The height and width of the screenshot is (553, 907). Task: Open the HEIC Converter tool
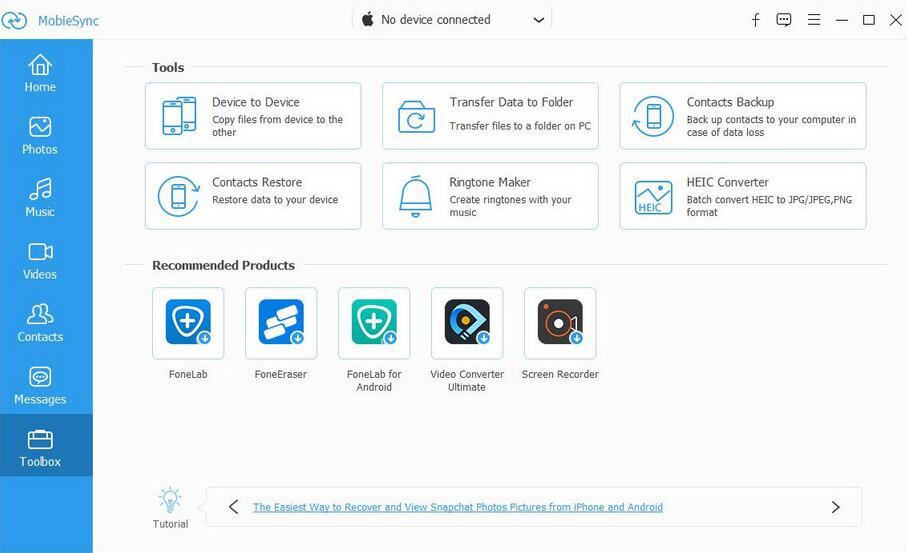pos(743,196)
